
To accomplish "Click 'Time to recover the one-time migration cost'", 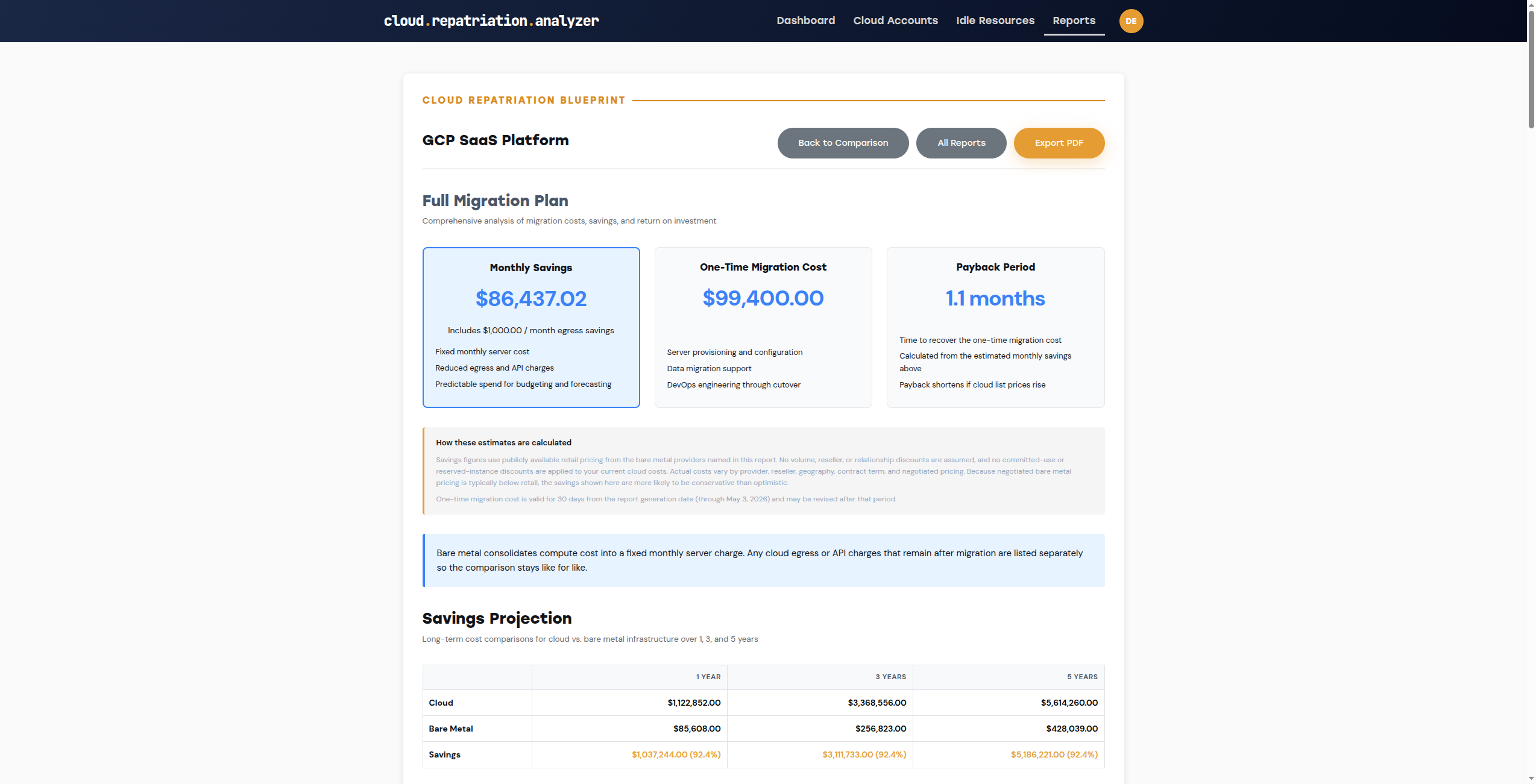I will pos(980,340).
